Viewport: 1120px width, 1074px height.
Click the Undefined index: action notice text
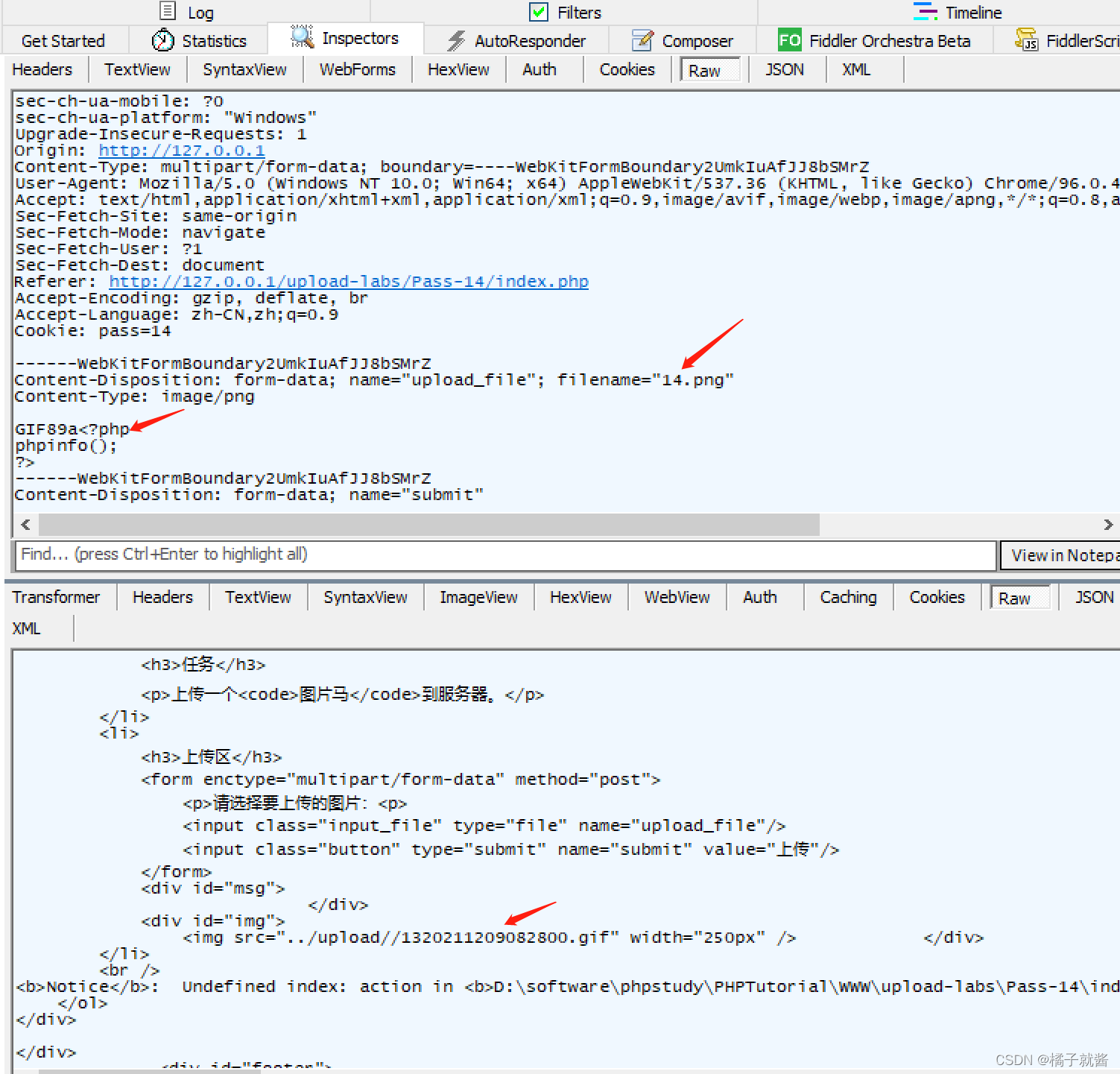[x=318, y=987]
